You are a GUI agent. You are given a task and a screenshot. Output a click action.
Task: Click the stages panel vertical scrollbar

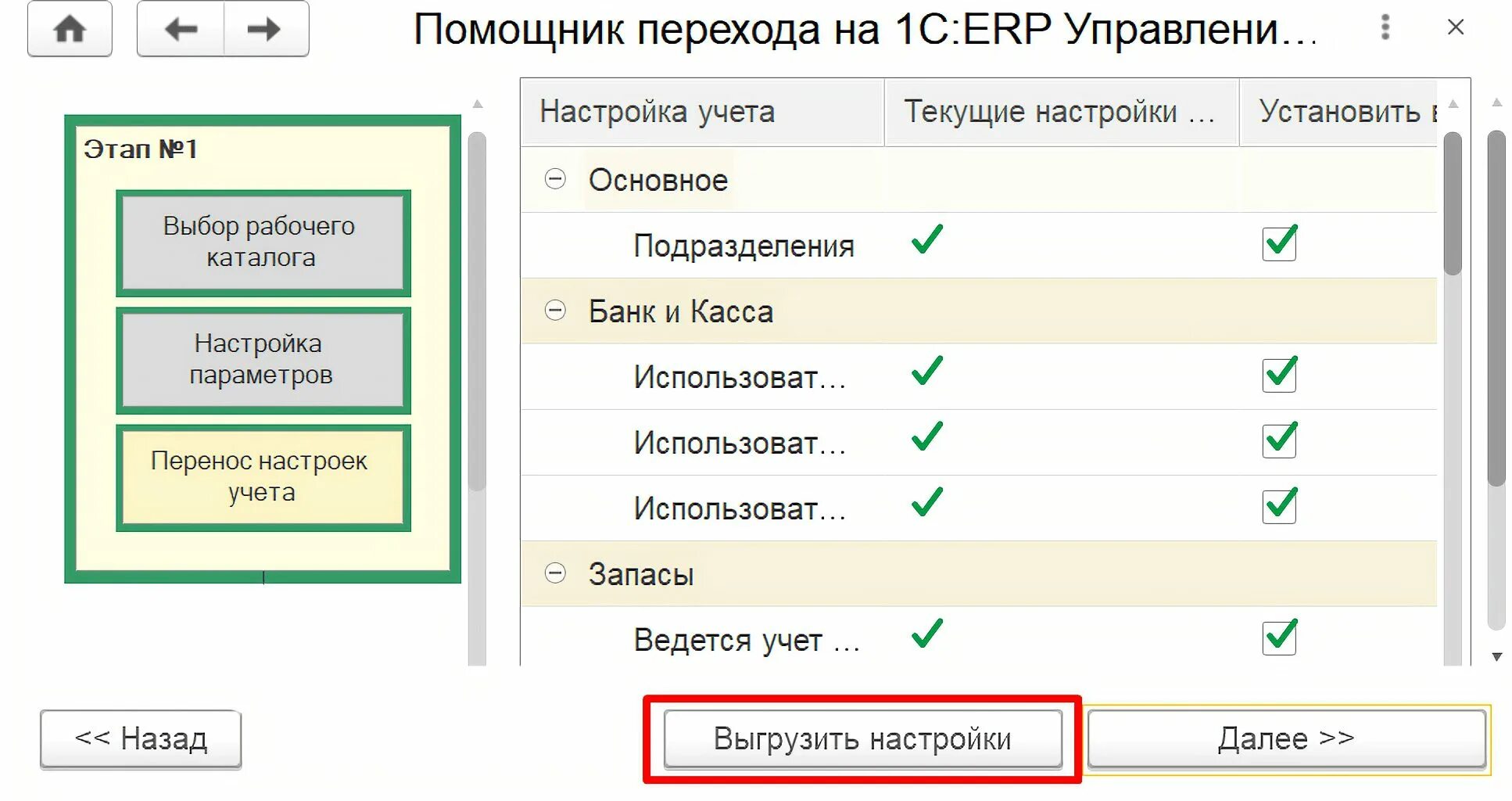(x=477, y=311)
